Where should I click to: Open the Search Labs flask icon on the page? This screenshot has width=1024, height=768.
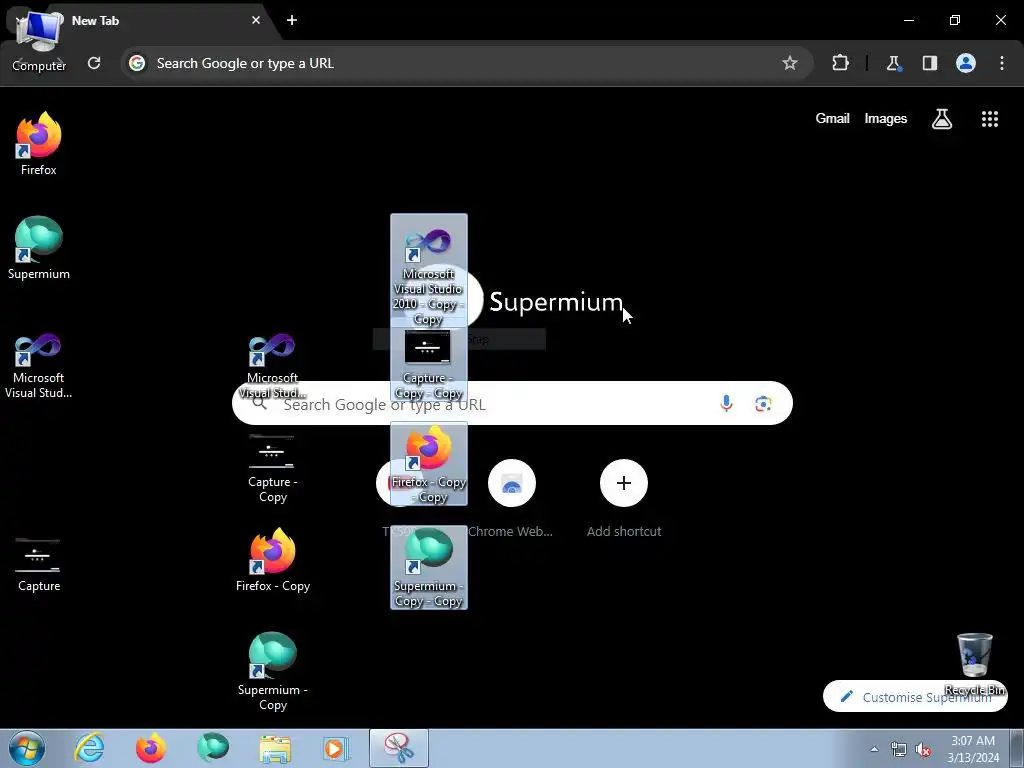coord(942,119)
